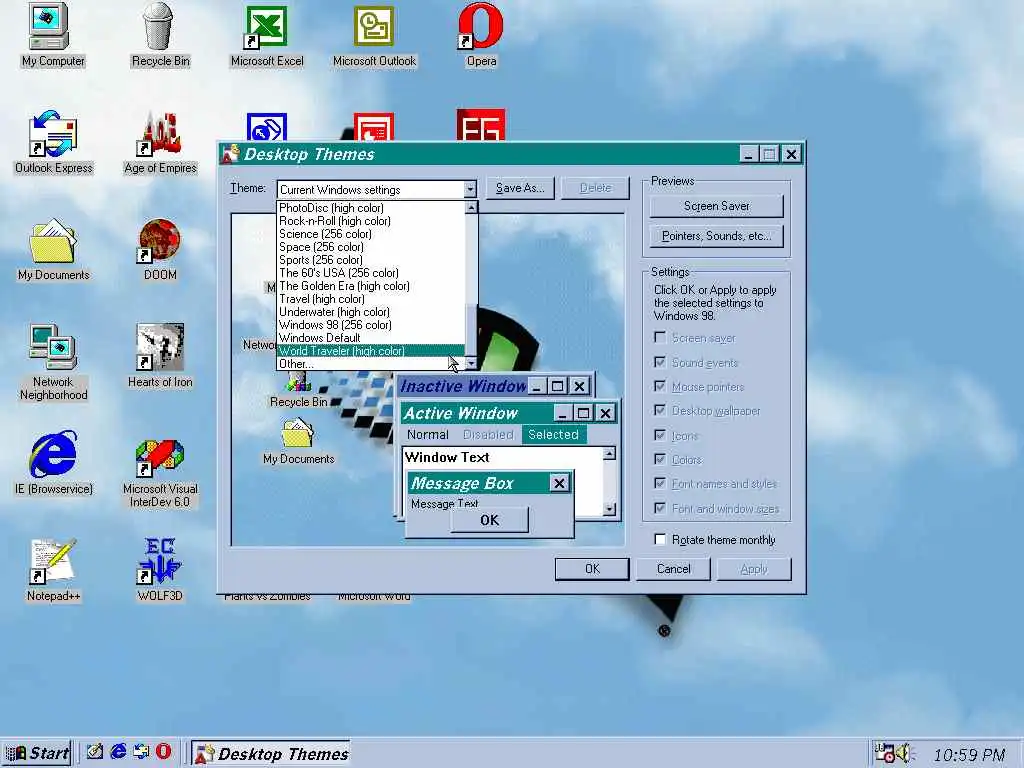Toggle the Desktop wallpaper checkbox
Image resolution: width=1024 pixels, height=768 pixels.
[x=660, y=410]
